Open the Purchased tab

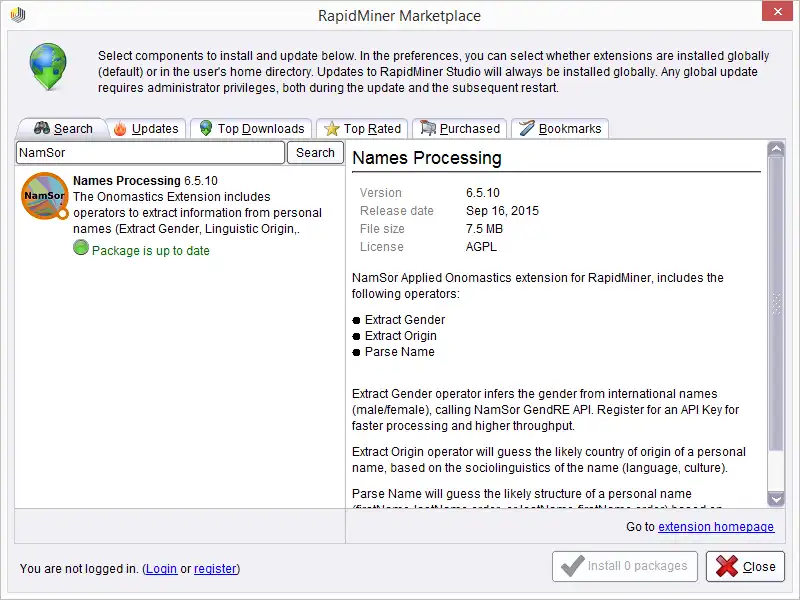460,129
